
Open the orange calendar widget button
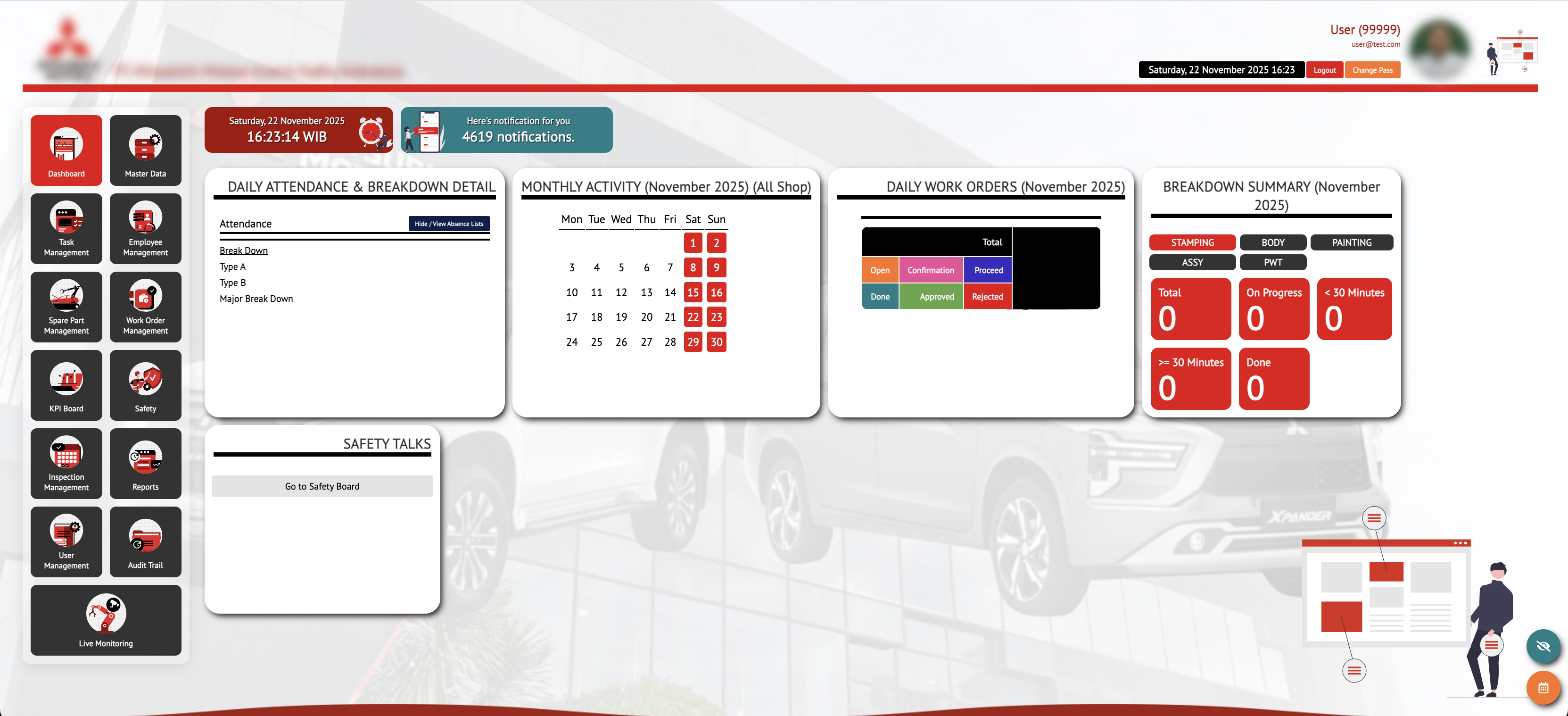[x=1543, y=688]
